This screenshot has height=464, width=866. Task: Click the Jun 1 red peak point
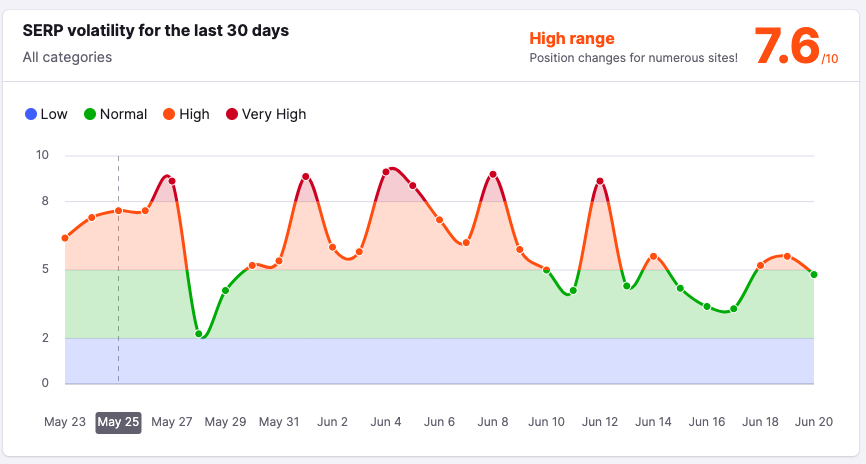point(305,177)
